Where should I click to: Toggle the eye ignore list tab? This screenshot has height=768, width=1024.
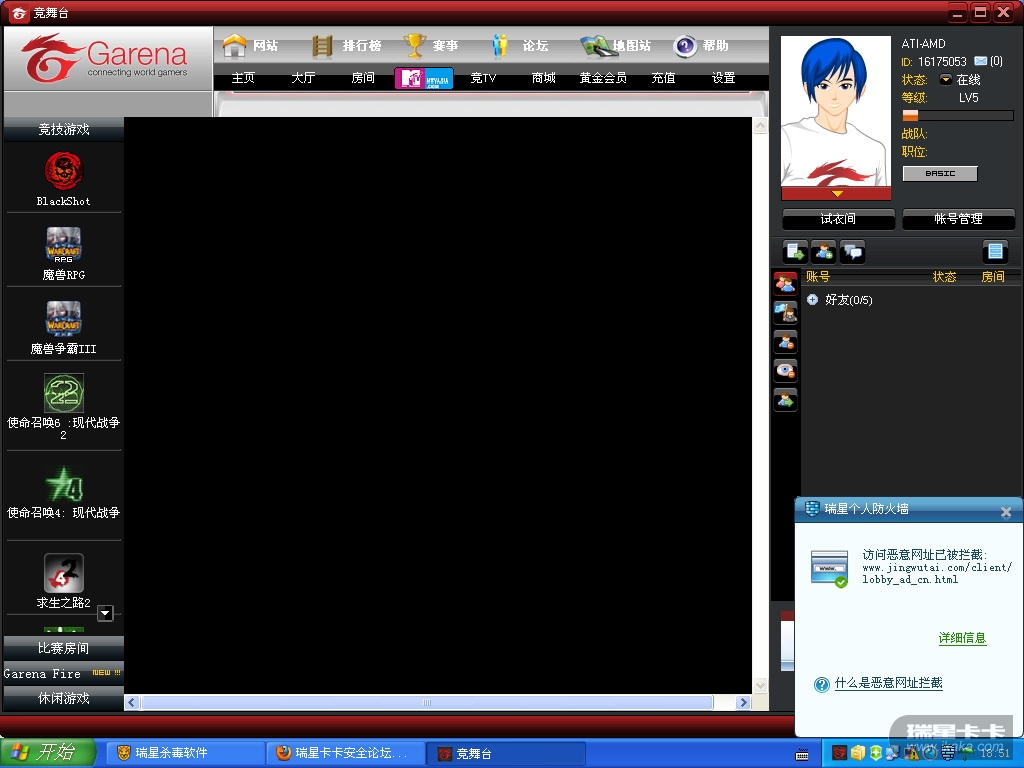pos(786,370)
